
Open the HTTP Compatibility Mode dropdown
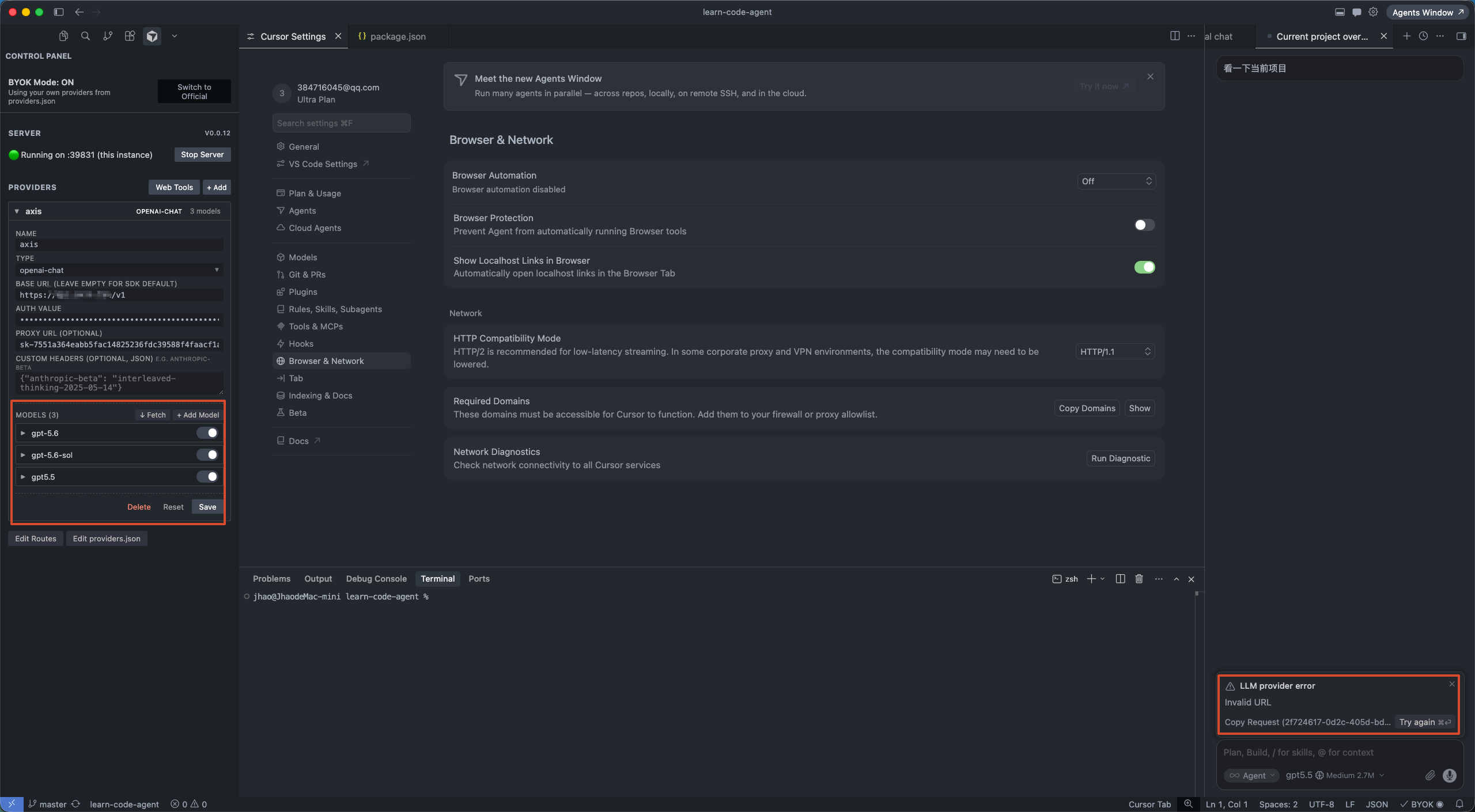(x=1115, y=351)
